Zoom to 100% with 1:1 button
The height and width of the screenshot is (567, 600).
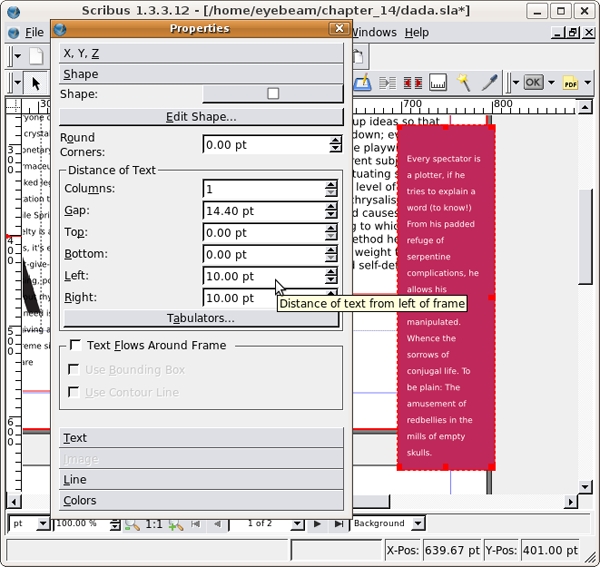point(154,523)
